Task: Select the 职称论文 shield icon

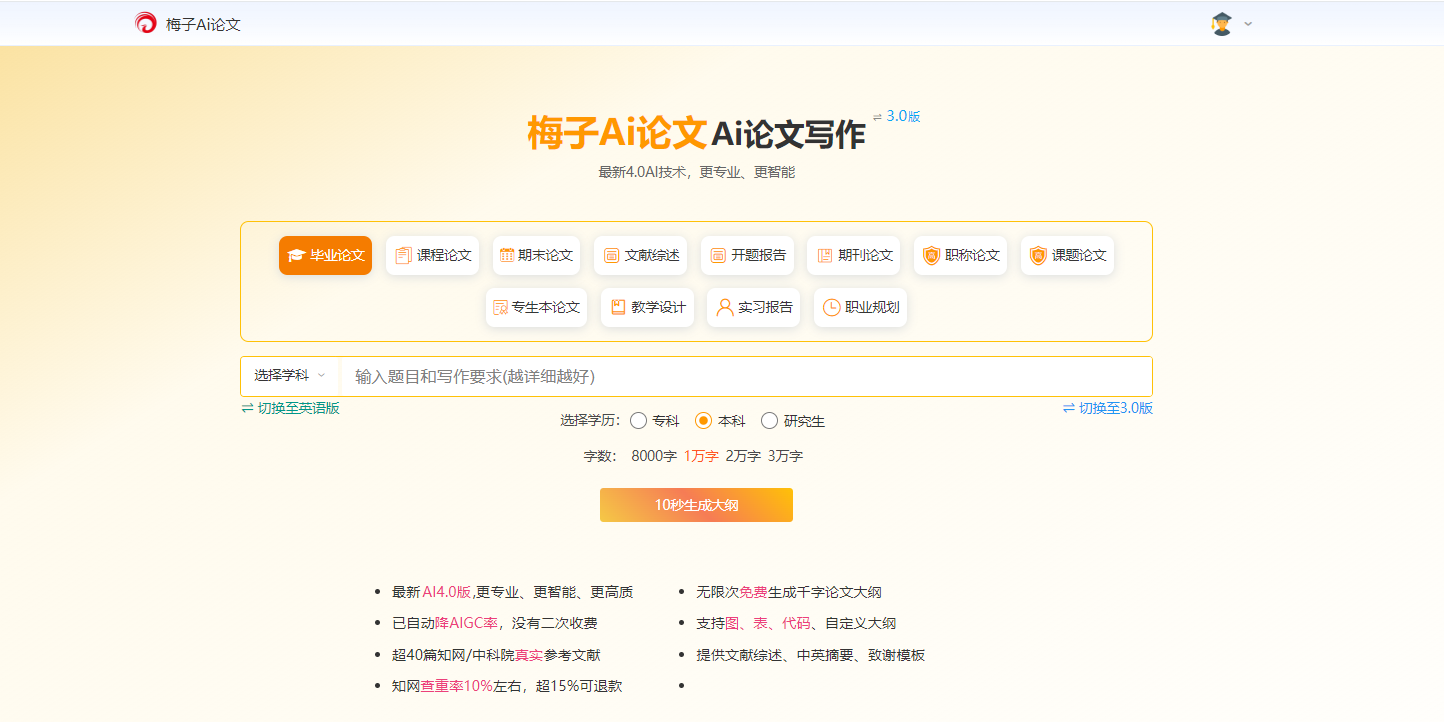Action: coord(931,256)
